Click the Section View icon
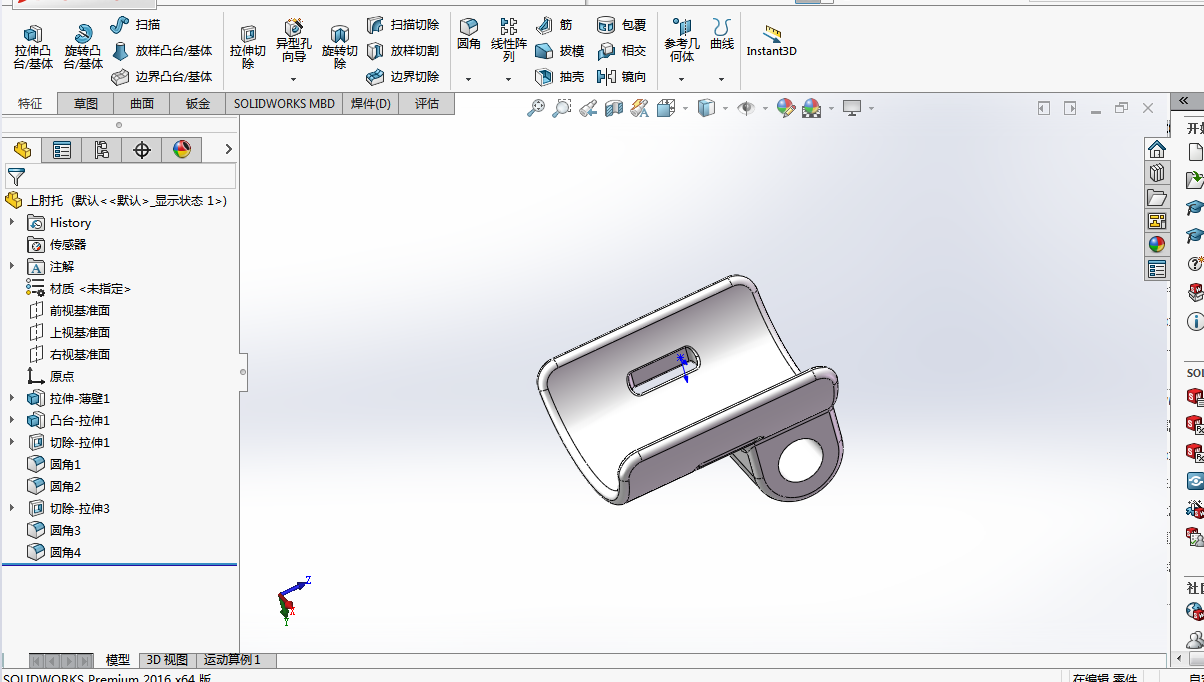 [614, 108]
